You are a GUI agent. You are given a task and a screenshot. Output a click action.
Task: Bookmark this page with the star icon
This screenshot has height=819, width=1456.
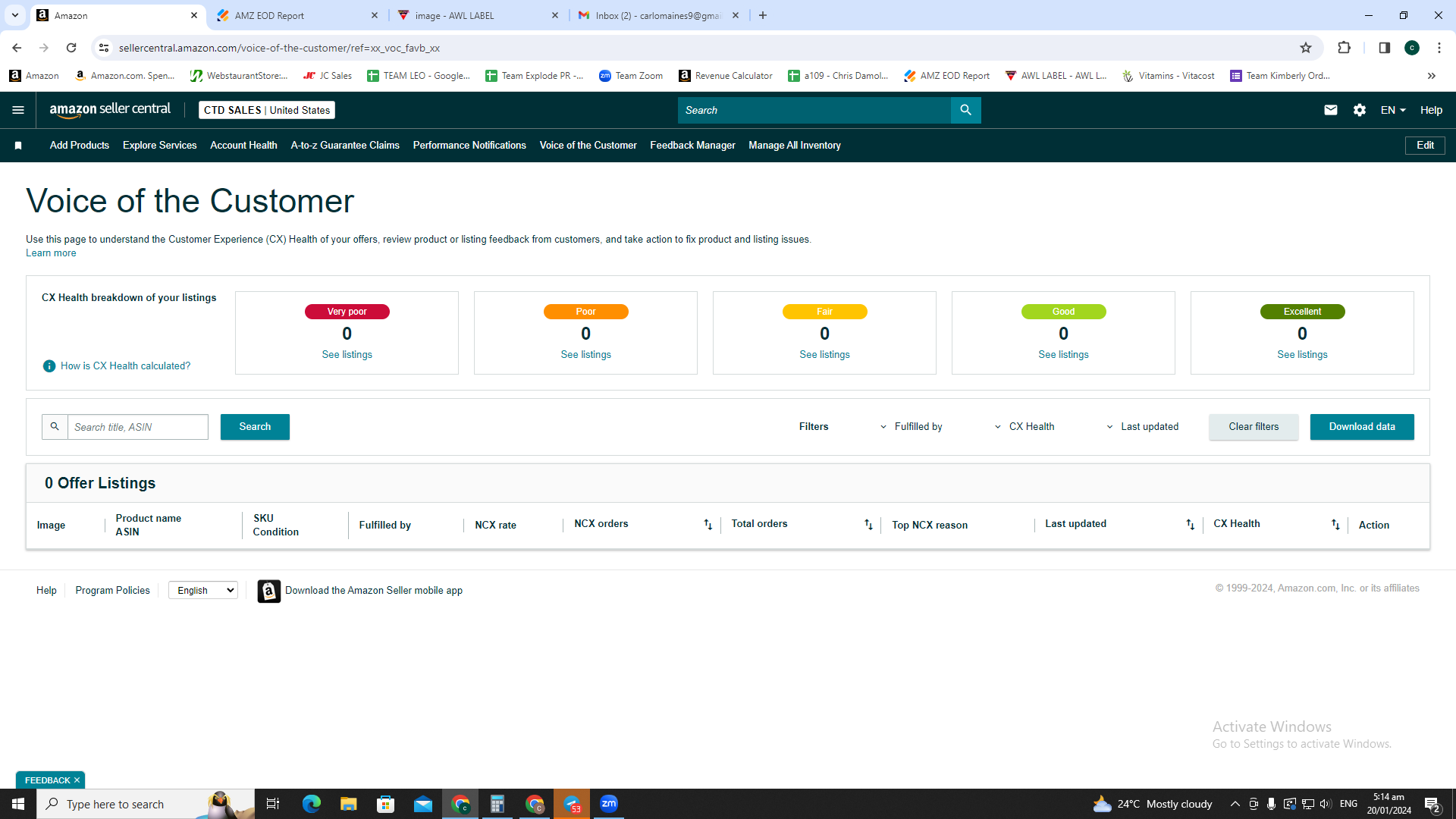click(1306, 48)
